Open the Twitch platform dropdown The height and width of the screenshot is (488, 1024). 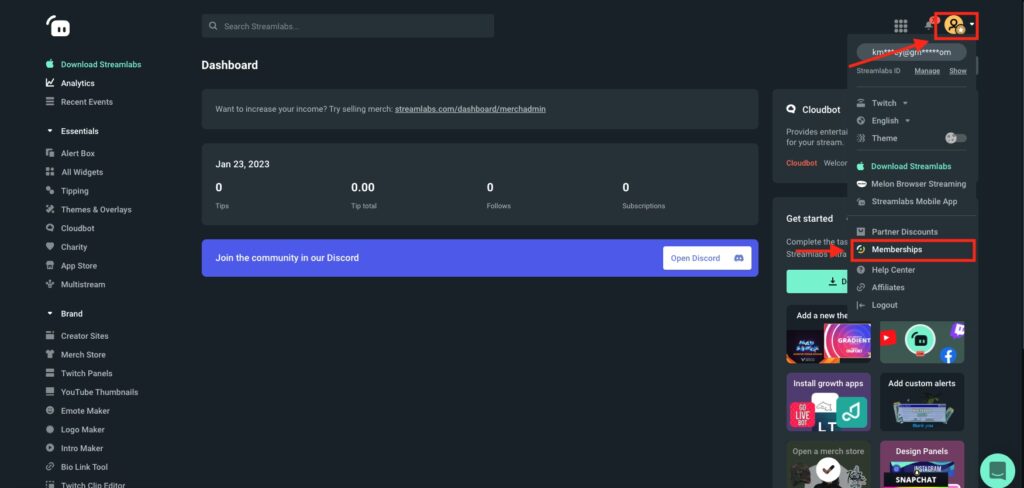point(889,103)
